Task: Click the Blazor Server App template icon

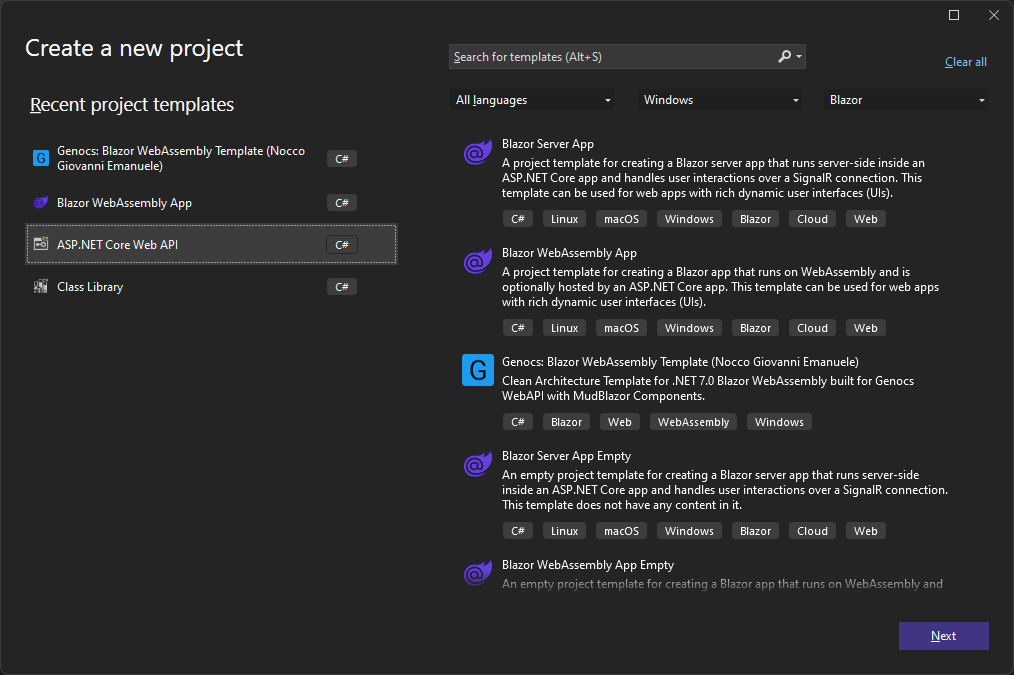Action: (476, 153)
